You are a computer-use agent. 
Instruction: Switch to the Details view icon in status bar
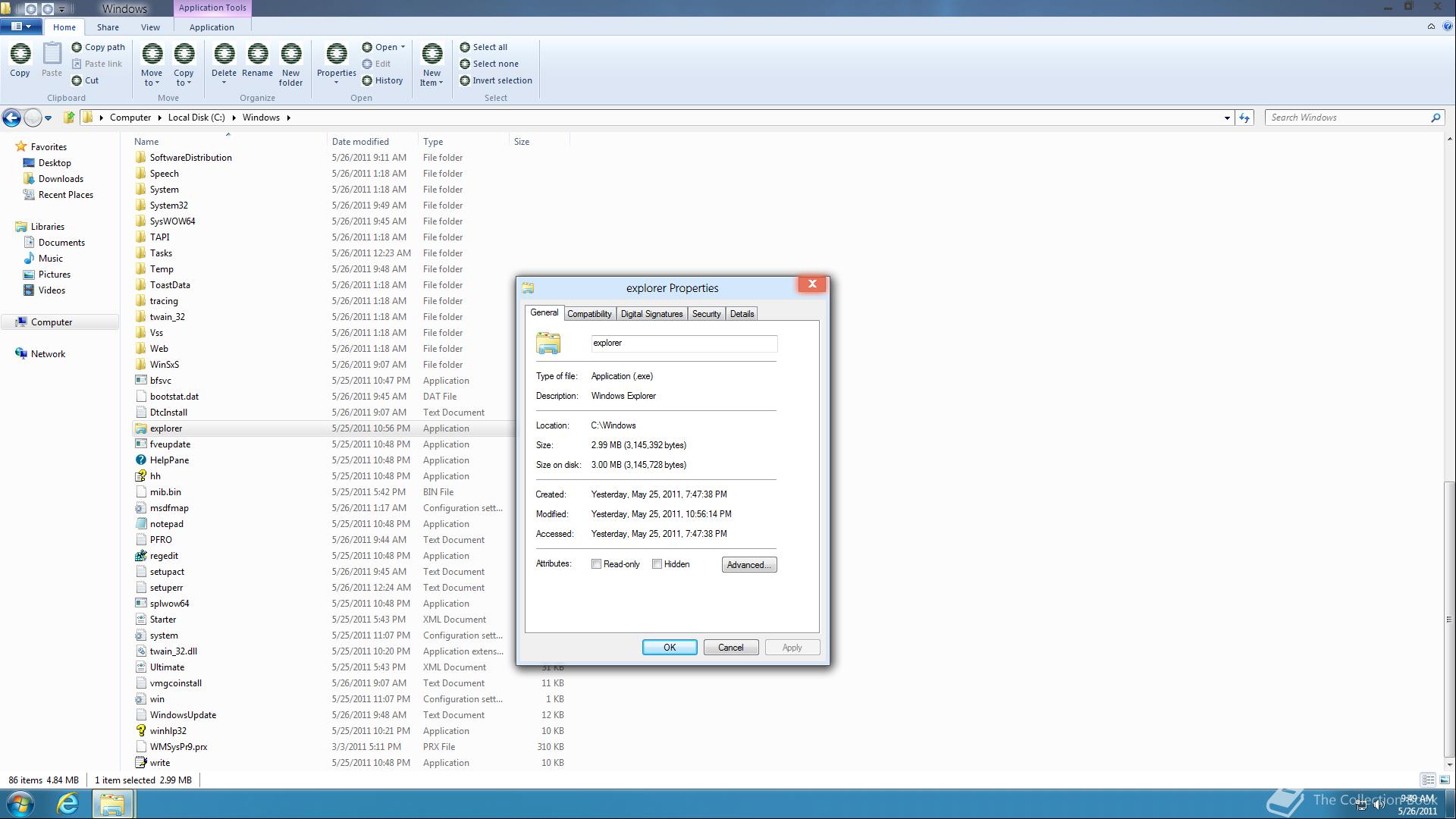1428,780
